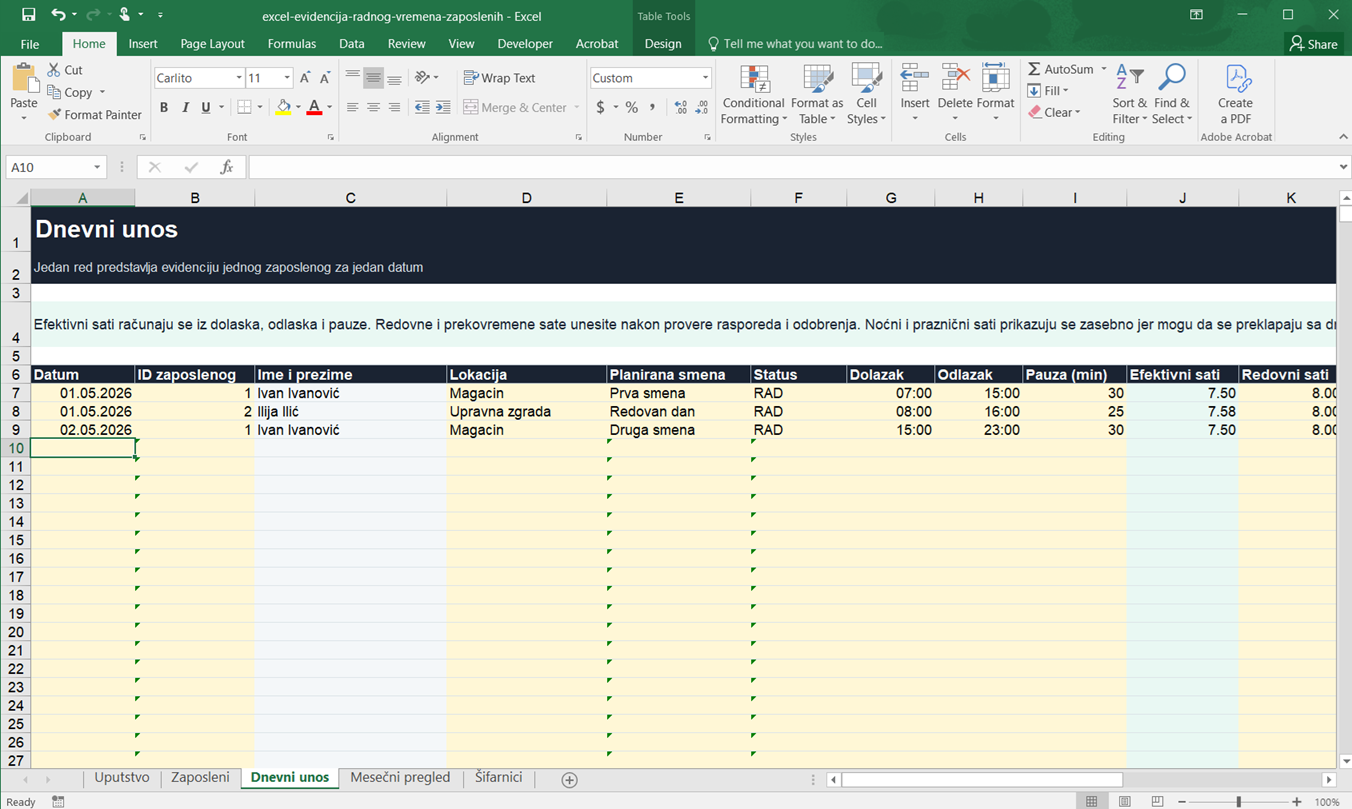Open font size dropdown
Image resolution: width=1352 pixels, height=809 pixels.
(x=287, y=78)
